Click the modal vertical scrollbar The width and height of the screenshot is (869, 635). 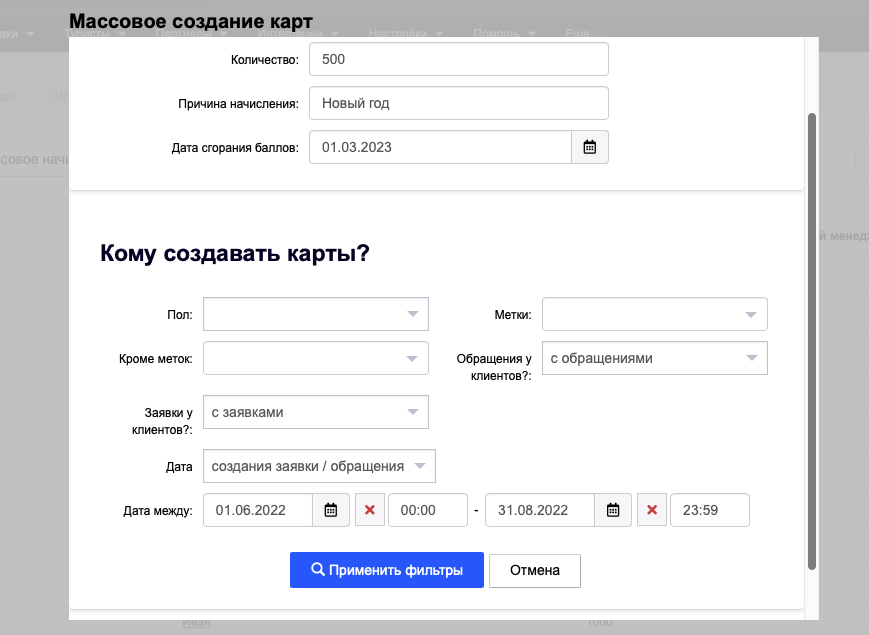[812, 341]
